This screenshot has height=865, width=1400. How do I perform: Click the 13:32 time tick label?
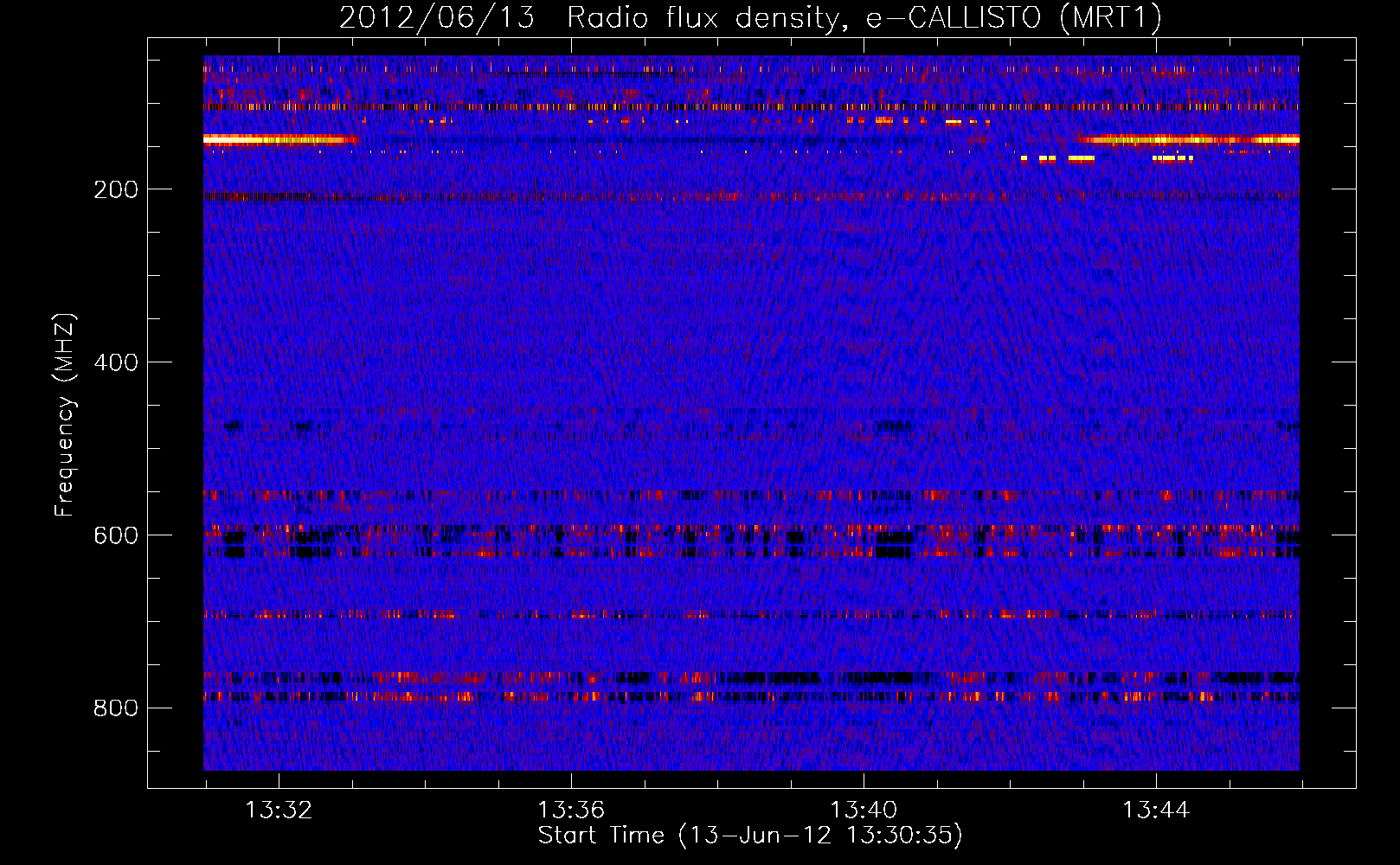pyautogui.click(x=279, y=811)
